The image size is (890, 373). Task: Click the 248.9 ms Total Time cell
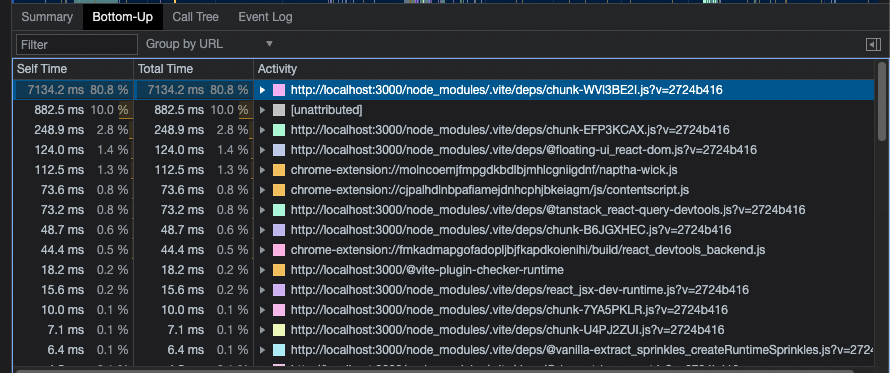(x=193, y=130)
